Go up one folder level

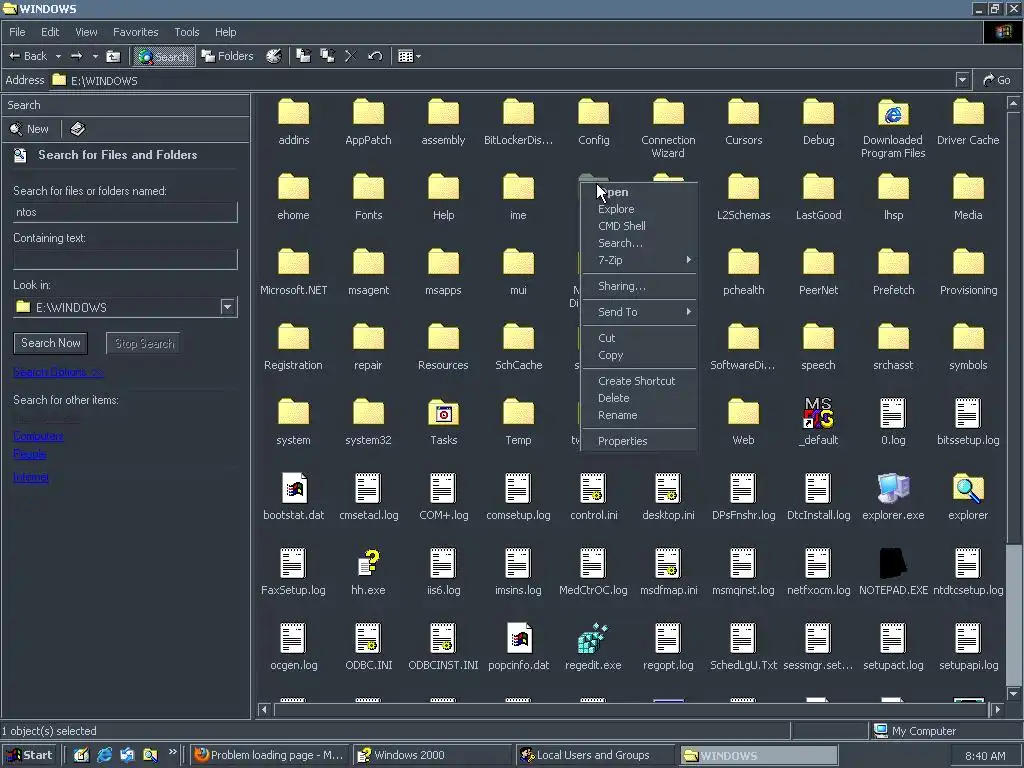114,56
